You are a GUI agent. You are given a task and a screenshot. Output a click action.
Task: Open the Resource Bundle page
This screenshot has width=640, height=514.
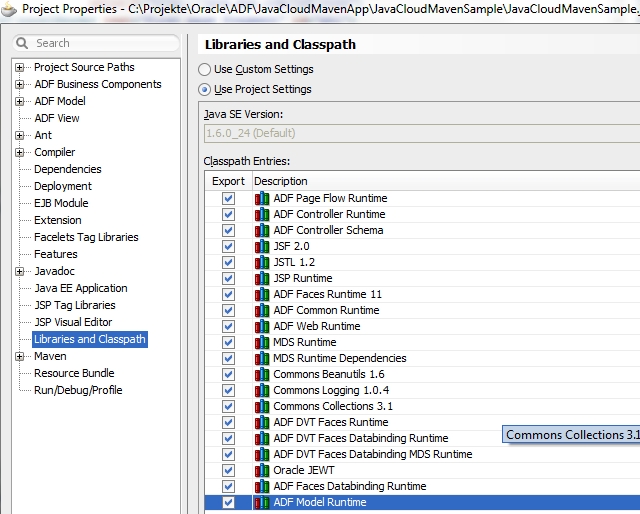[74, 373]
